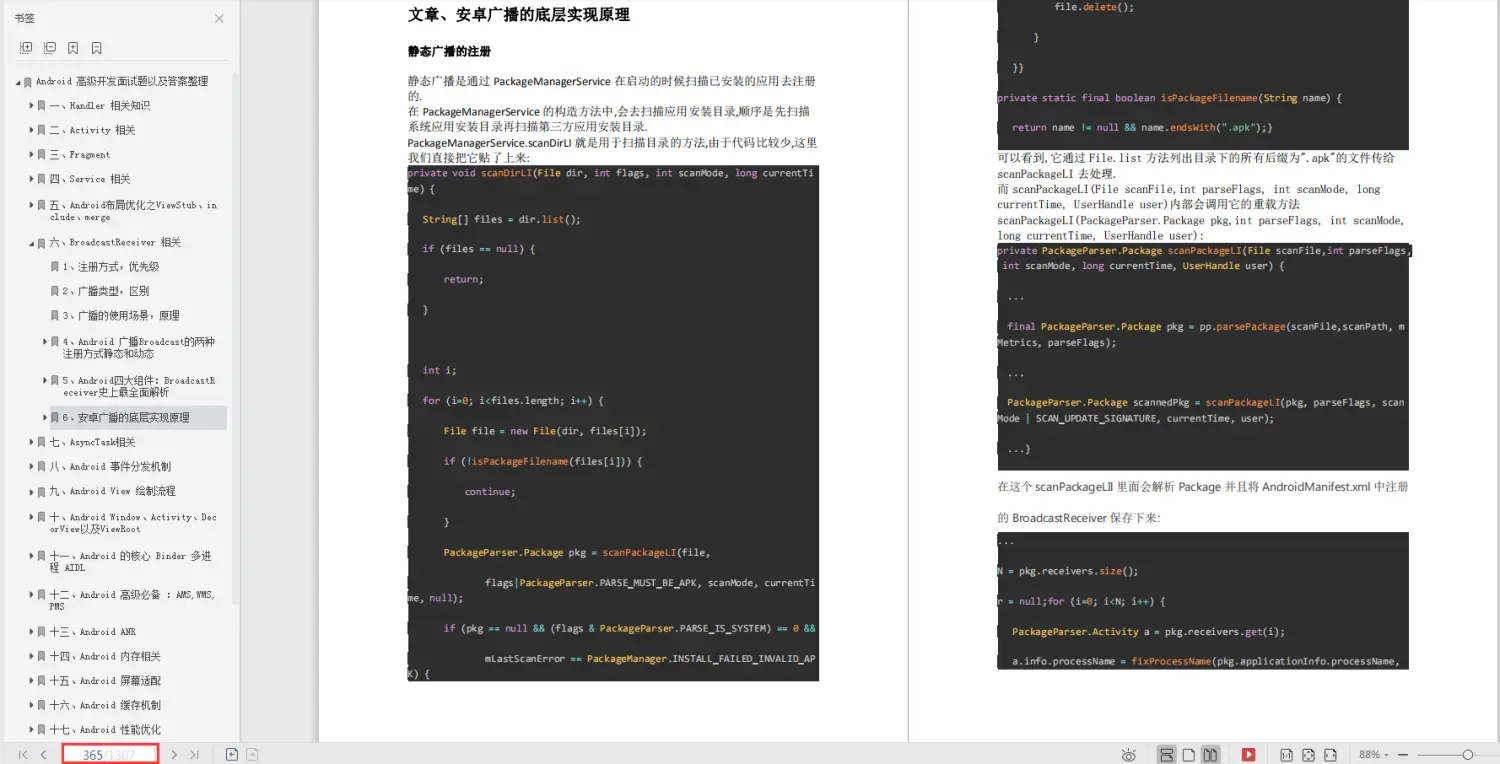Click the bookmarks panel vertical scrollbar
1500x764 pixels.
pyautogui.click(x=236, y=338)
